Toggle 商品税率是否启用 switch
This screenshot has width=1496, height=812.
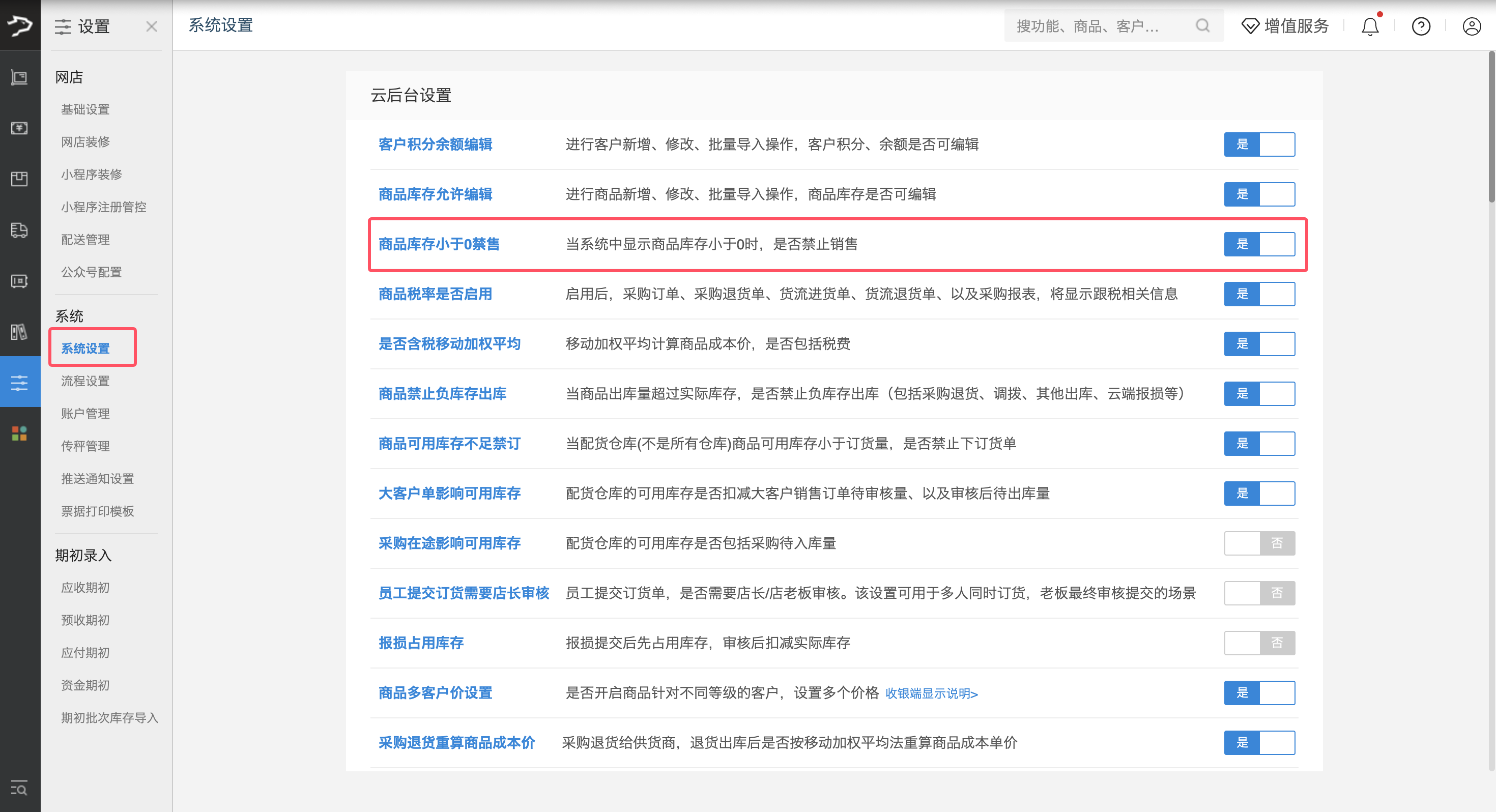point(1259,294)
